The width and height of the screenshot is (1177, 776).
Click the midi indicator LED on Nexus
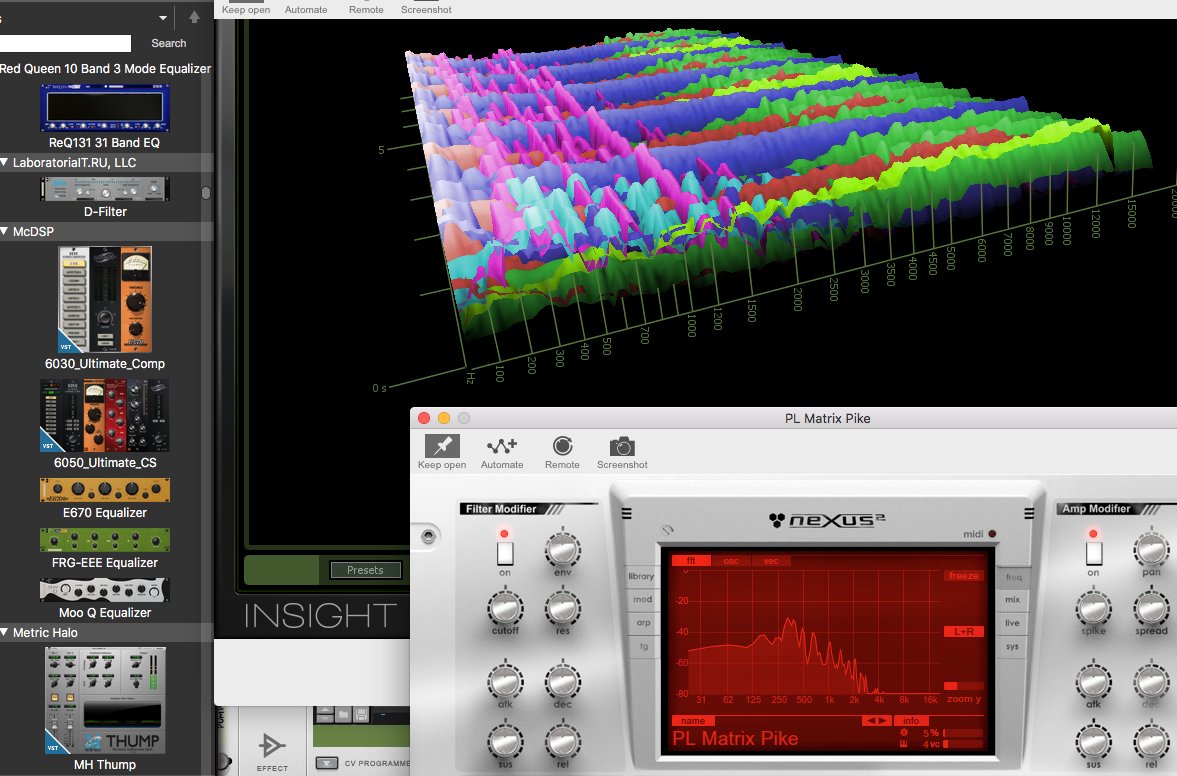click(992, 534)
